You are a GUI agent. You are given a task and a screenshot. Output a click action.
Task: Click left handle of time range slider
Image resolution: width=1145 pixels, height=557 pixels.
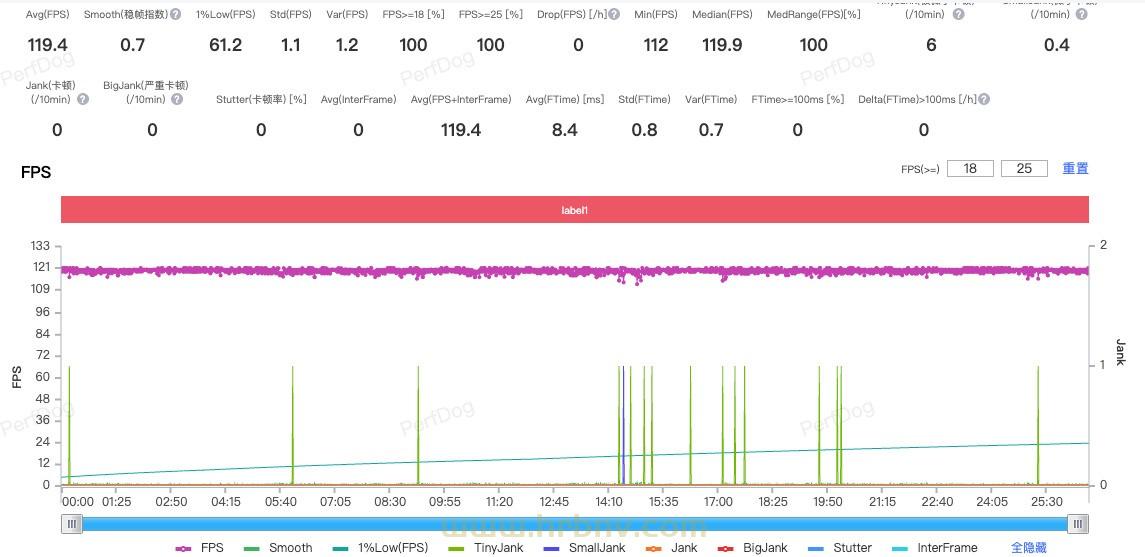(71, 523)
